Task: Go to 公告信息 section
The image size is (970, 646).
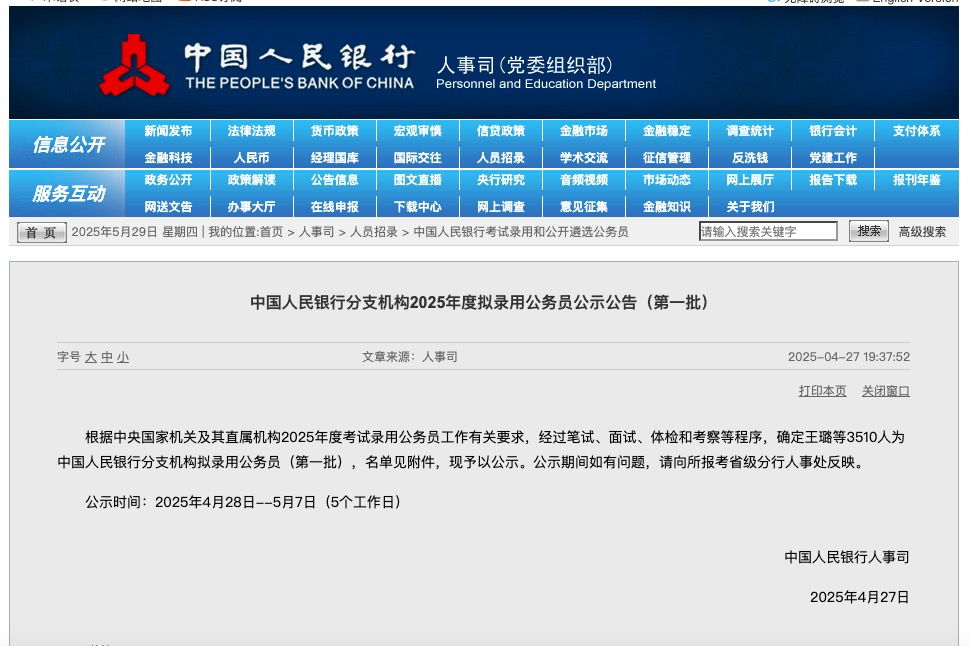Action: pos(335,180)
